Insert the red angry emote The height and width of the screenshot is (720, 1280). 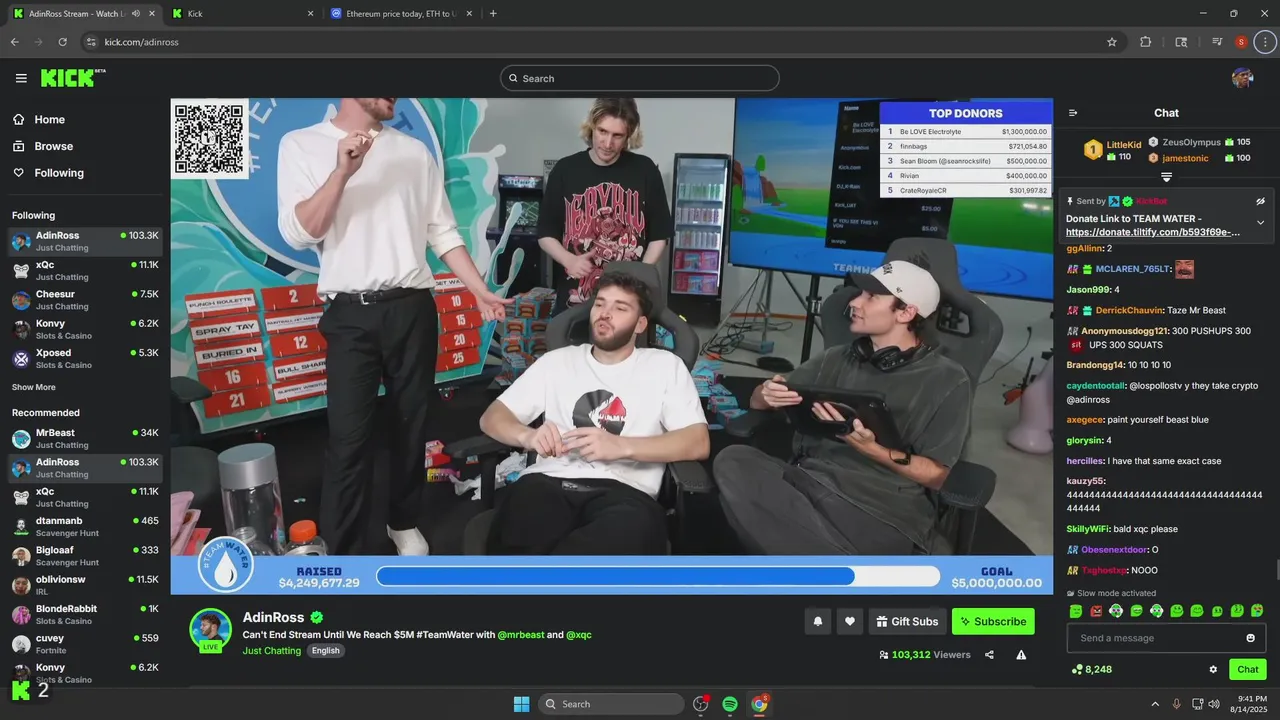(x=1096, y=610)
